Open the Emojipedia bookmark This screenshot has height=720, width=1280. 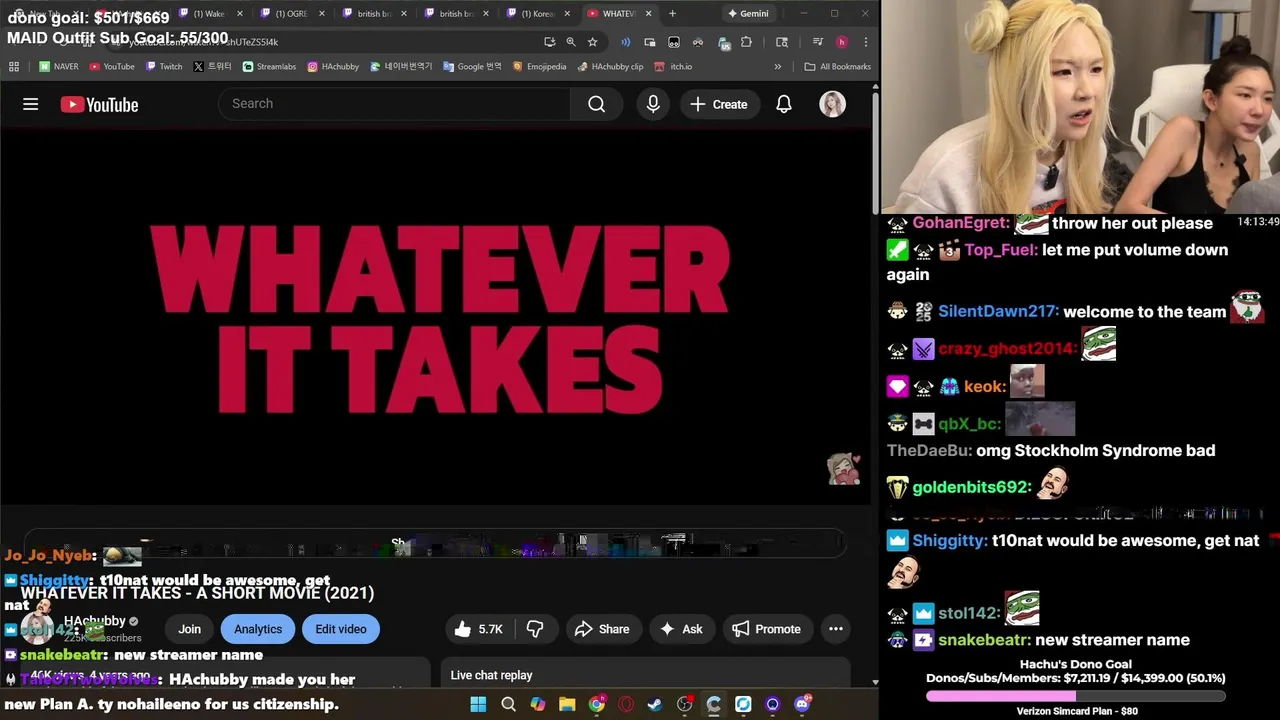pyautogui.click(x=539, y=67)
